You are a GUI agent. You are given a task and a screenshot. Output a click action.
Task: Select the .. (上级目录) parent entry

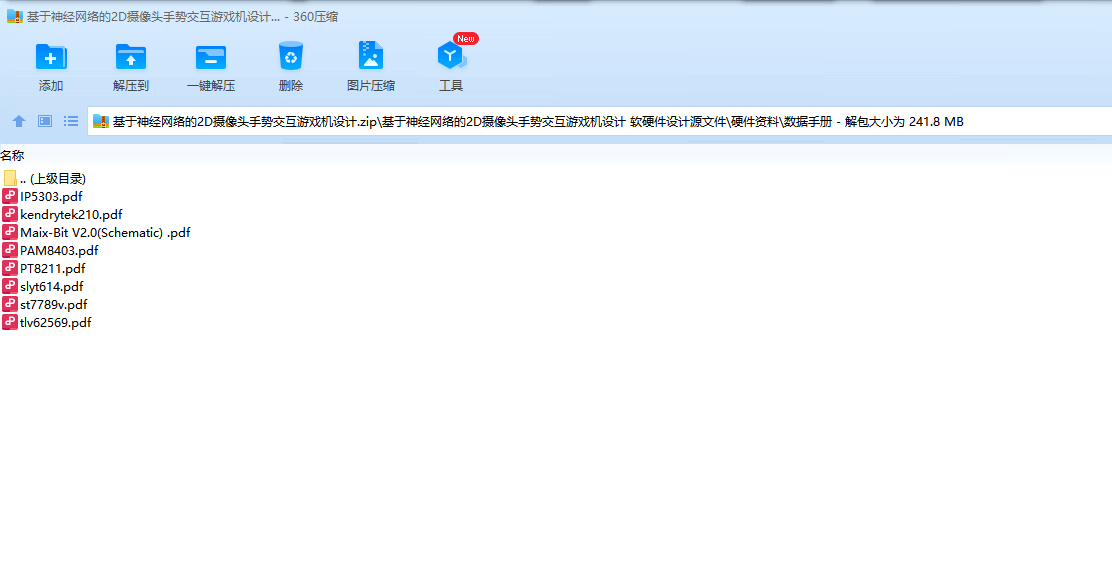(x=53, y=178)
